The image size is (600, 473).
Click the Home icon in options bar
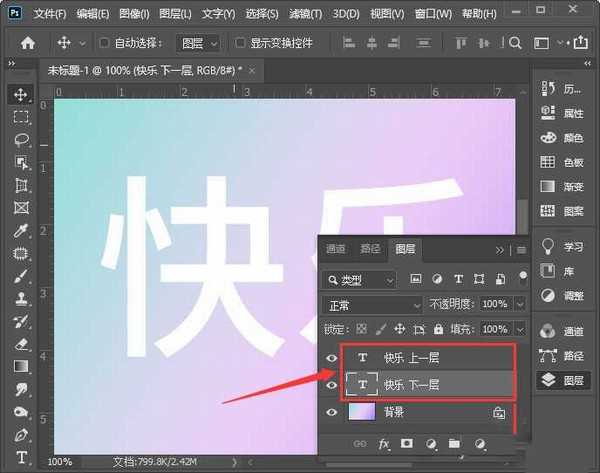[28, 43]
